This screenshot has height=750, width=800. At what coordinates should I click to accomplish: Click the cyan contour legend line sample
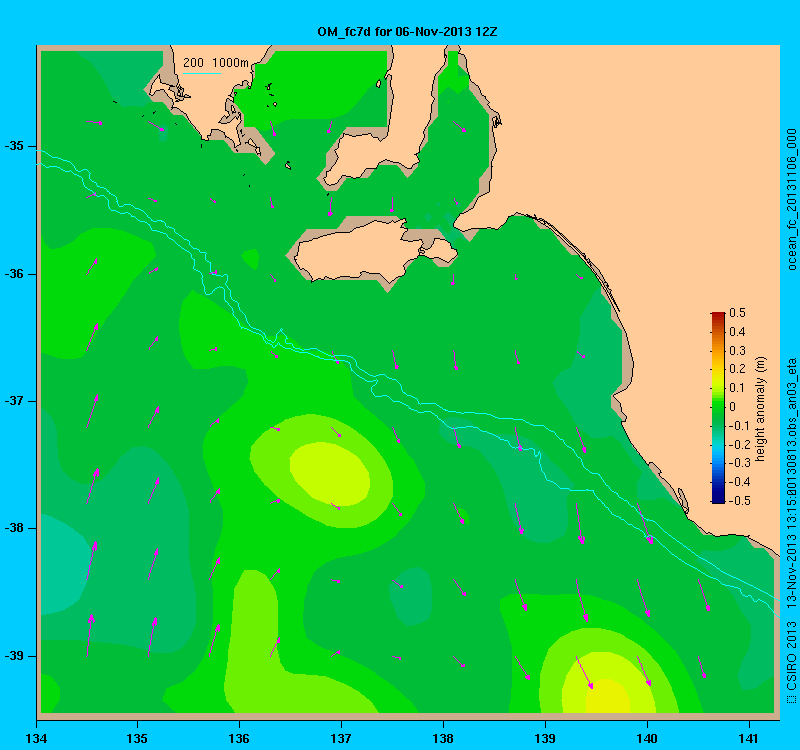point(202,73)
